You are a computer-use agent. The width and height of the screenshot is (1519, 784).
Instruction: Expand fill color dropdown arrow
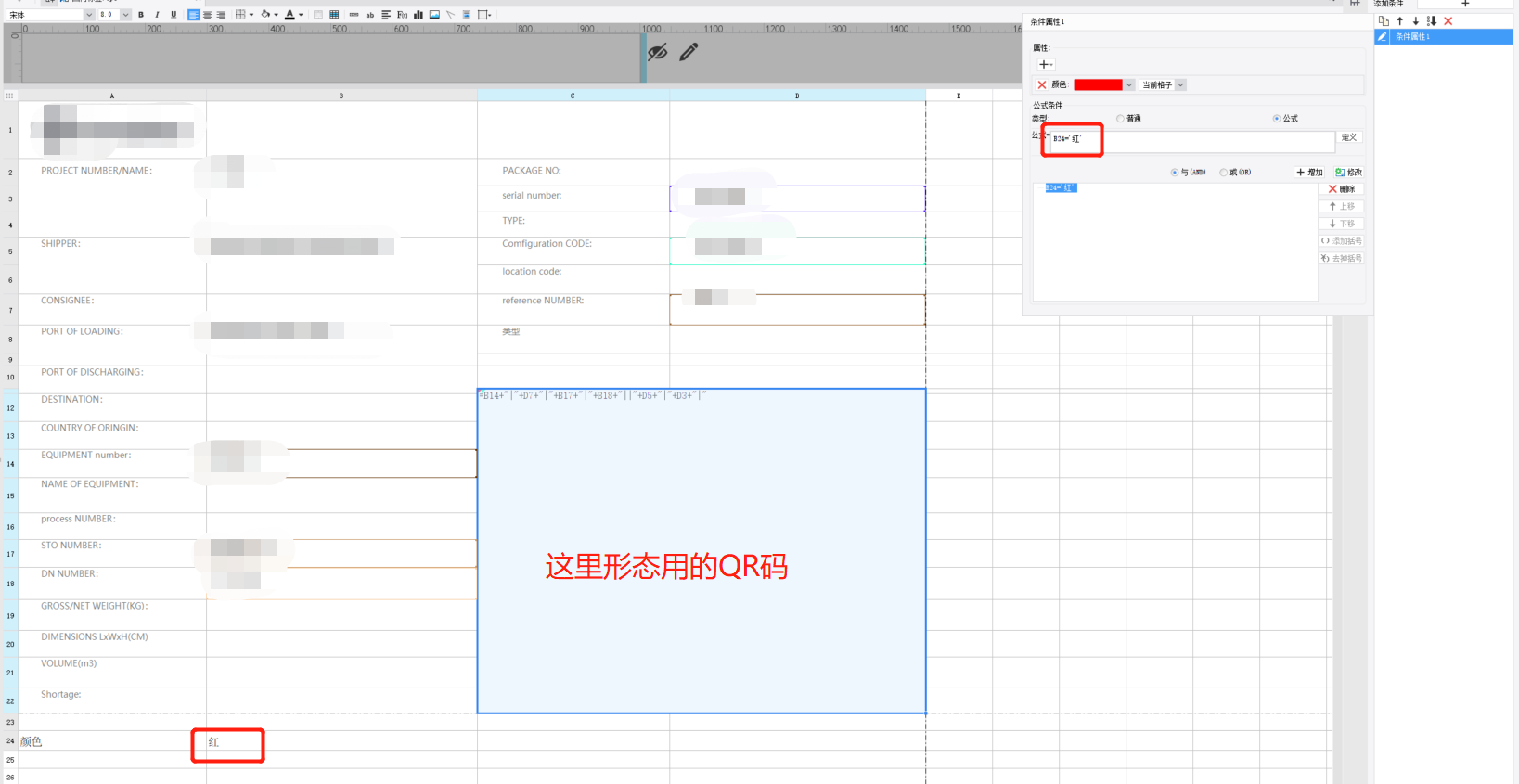[277, 15]
